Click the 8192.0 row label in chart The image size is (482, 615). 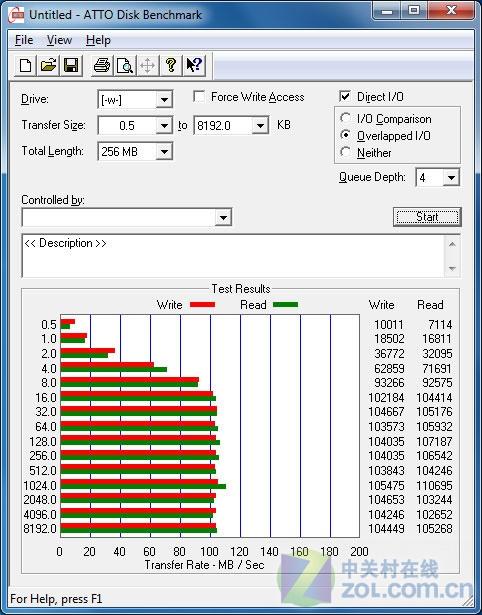point(40,529)
